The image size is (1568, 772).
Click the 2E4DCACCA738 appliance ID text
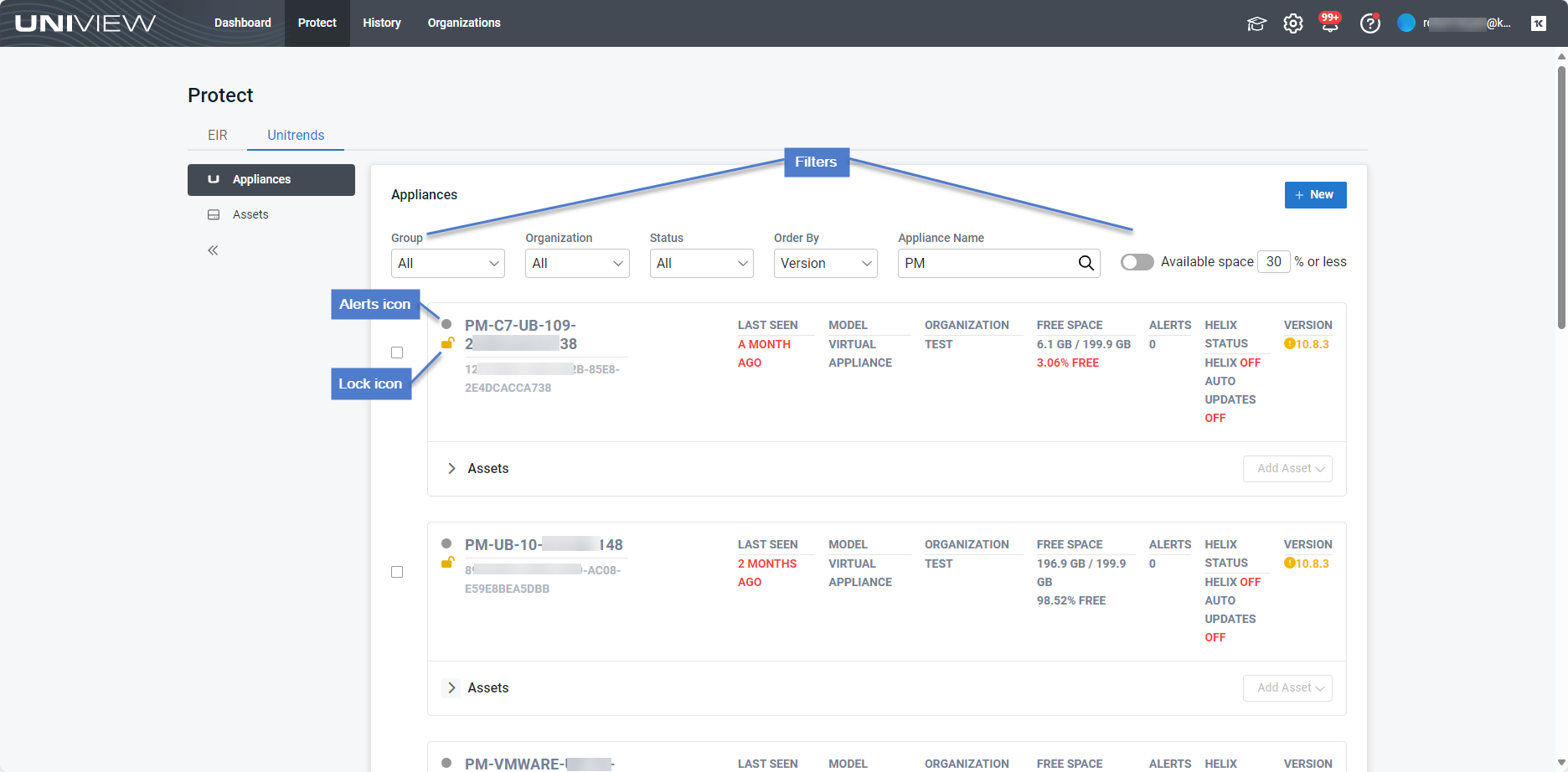tap(508, 388)
